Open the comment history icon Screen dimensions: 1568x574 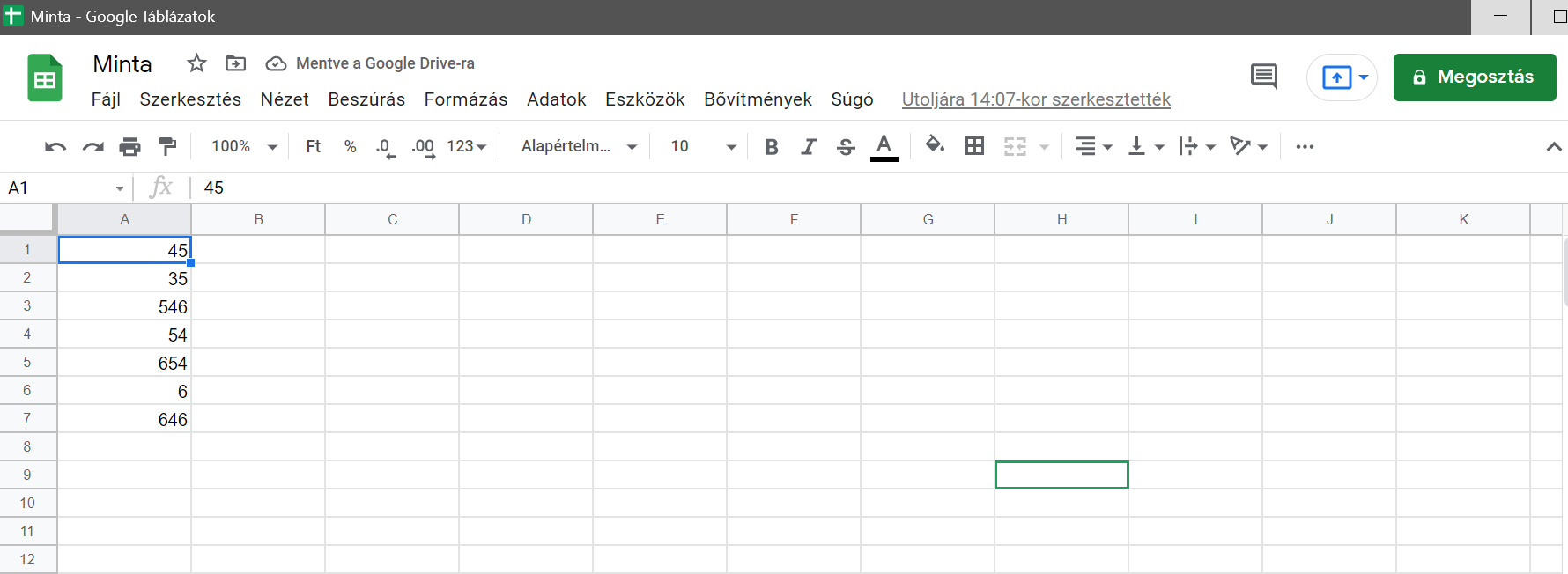[x=1263, y=77]
